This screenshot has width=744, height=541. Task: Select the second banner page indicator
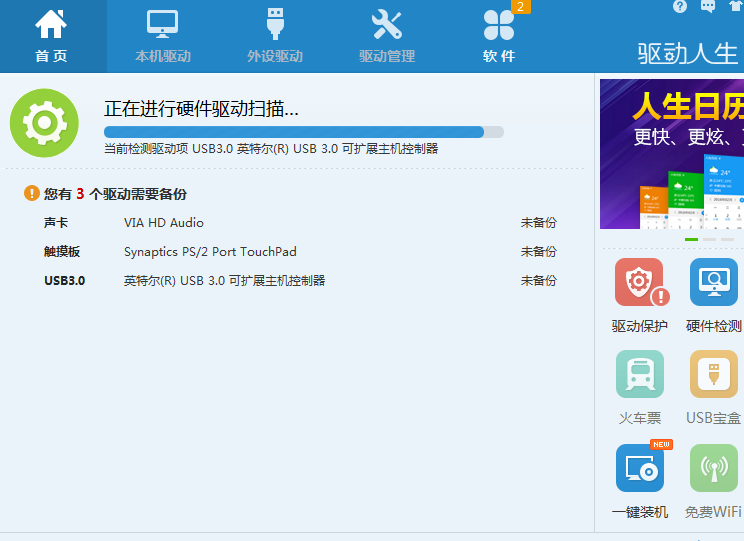point(709,240)
